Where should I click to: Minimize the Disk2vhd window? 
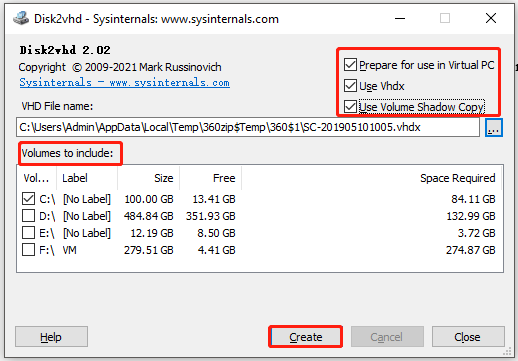click(x=400, y=18)
